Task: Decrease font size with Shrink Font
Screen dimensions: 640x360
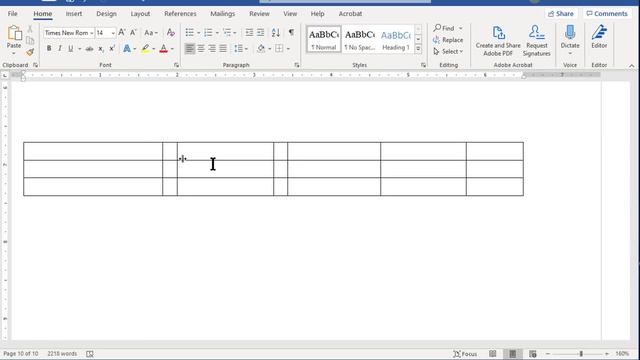Action: click(x=133, y=33)
